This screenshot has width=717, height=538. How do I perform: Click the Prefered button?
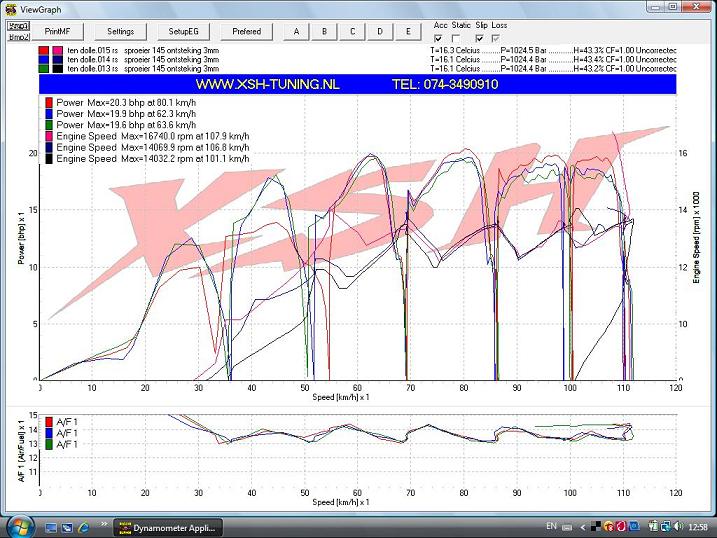pyautogui.click(x=246, y=32)
